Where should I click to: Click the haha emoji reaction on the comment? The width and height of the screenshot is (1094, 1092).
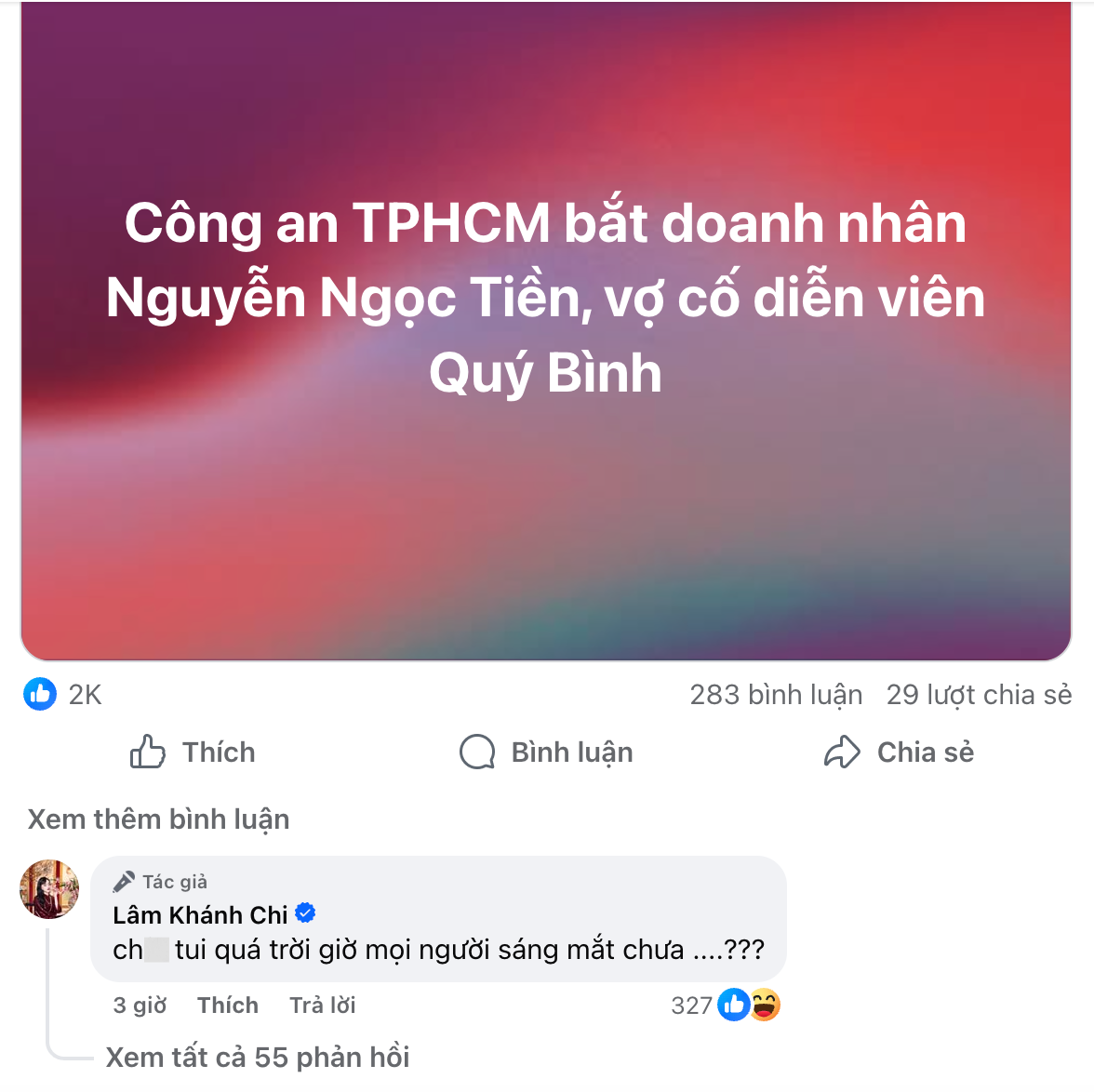click(765, 1005)
